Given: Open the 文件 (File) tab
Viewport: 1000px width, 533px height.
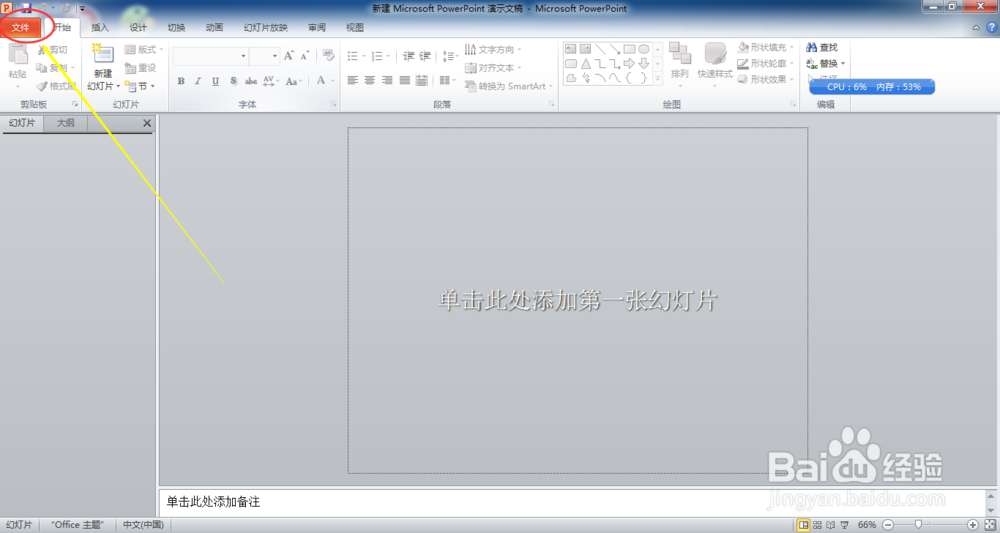Looking at the screenshot, I should coord(20,27).
